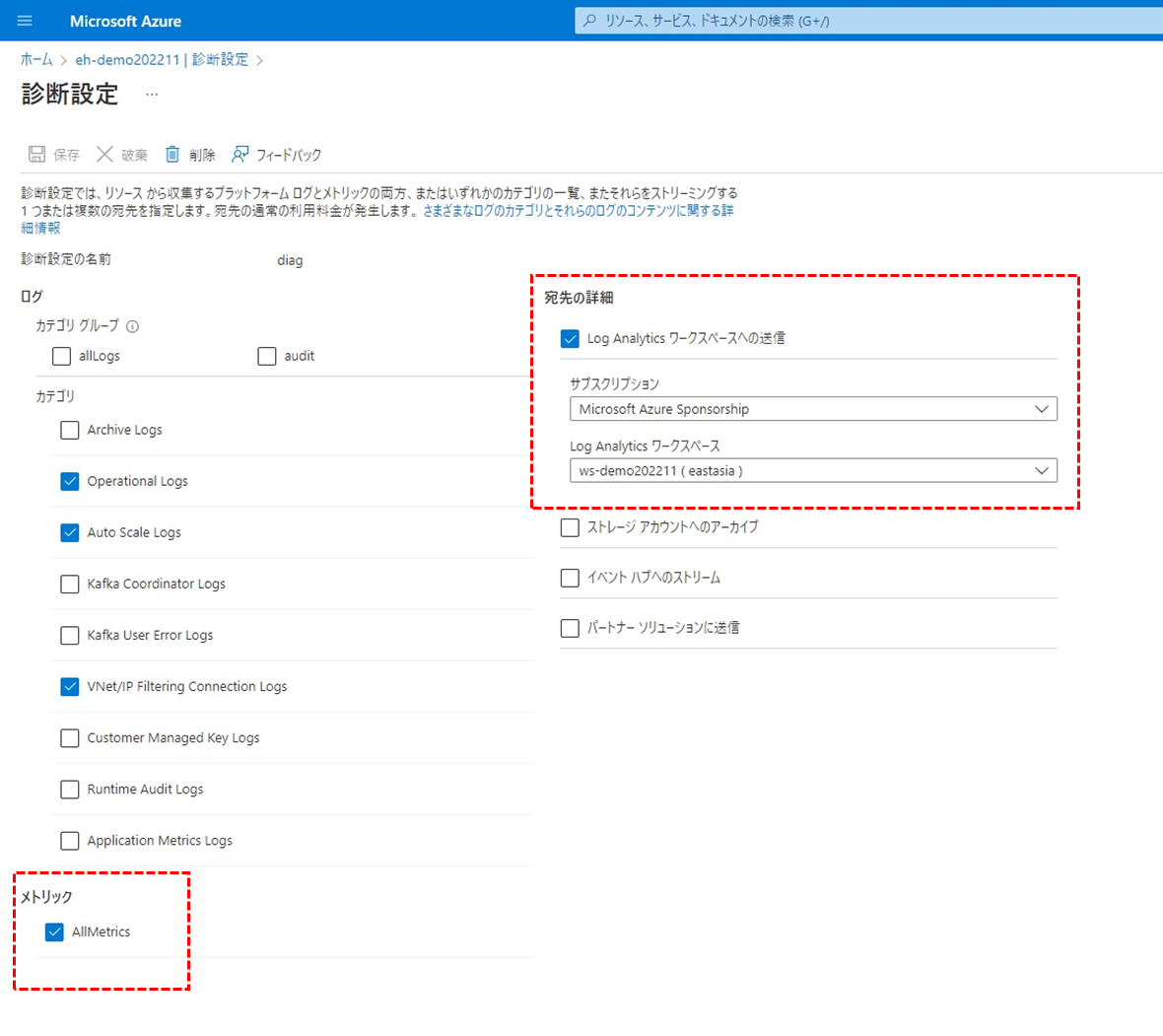Uncheck Auto Scale Logs

tap(70, 532)
